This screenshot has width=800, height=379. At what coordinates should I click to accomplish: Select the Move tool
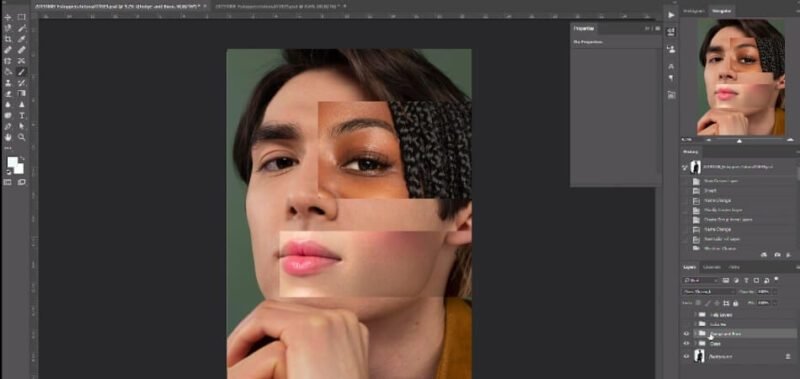point(8,17)
